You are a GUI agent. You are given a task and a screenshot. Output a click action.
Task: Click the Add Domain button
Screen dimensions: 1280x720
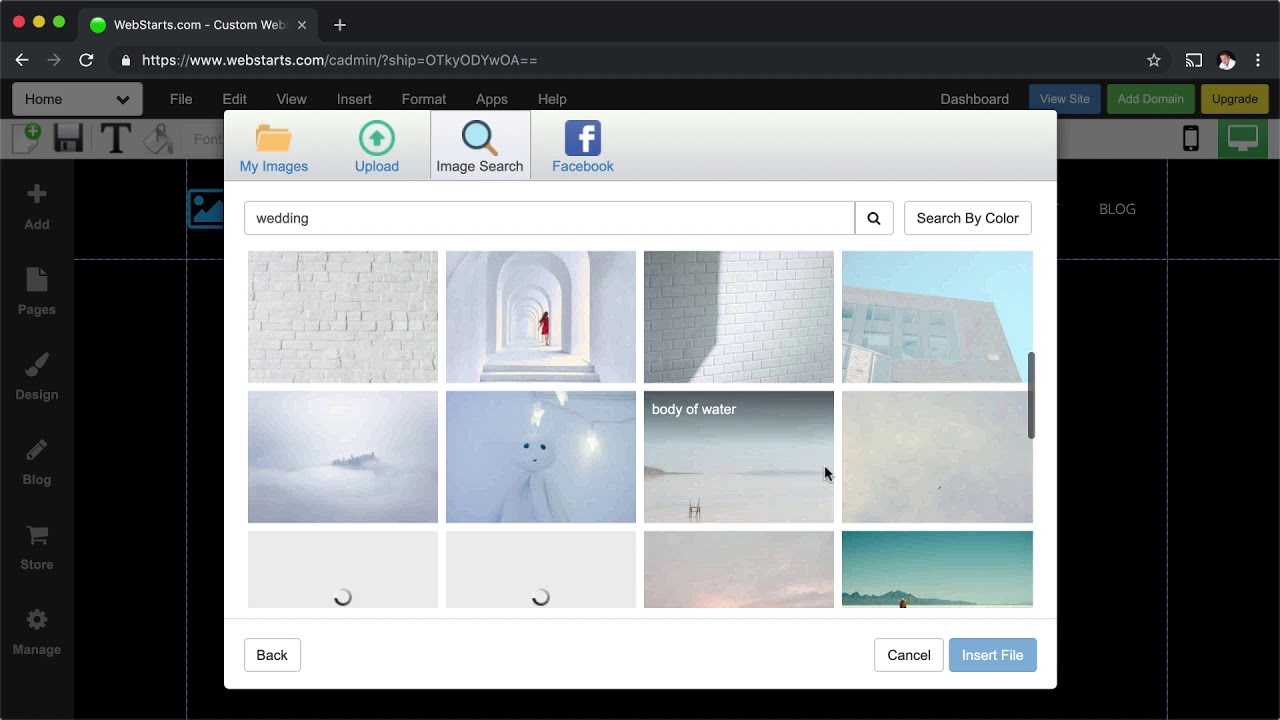[x=1151, y=99]
